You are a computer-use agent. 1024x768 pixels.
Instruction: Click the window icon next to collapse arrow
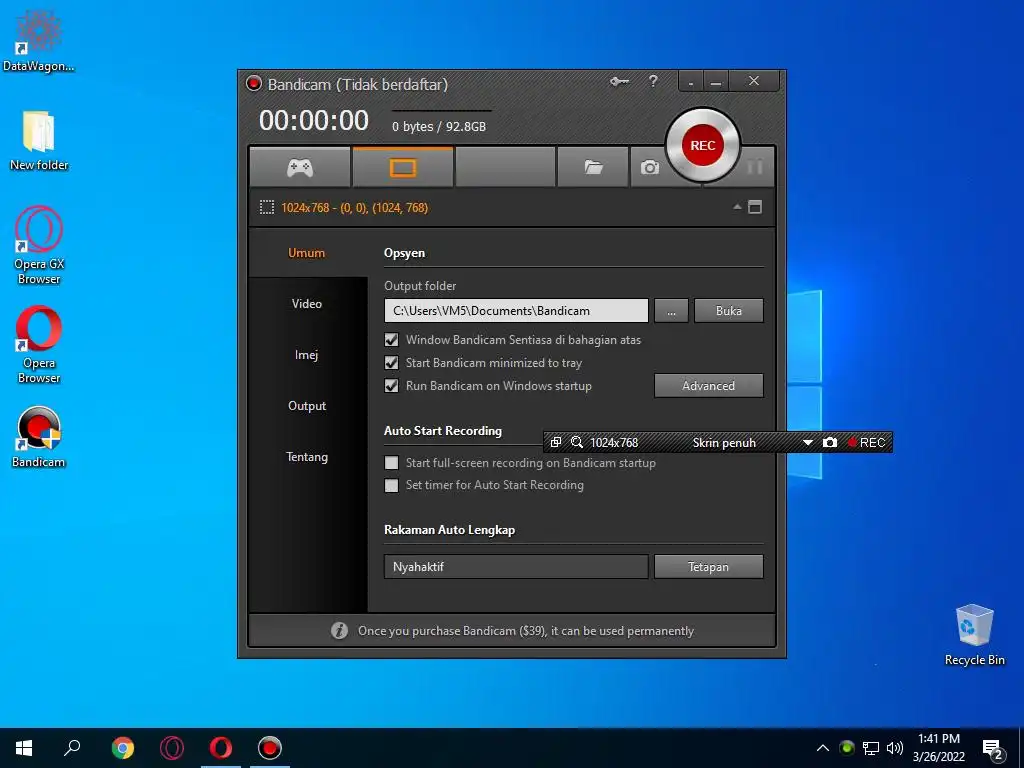pyautogui.click(x=755, y=207)
